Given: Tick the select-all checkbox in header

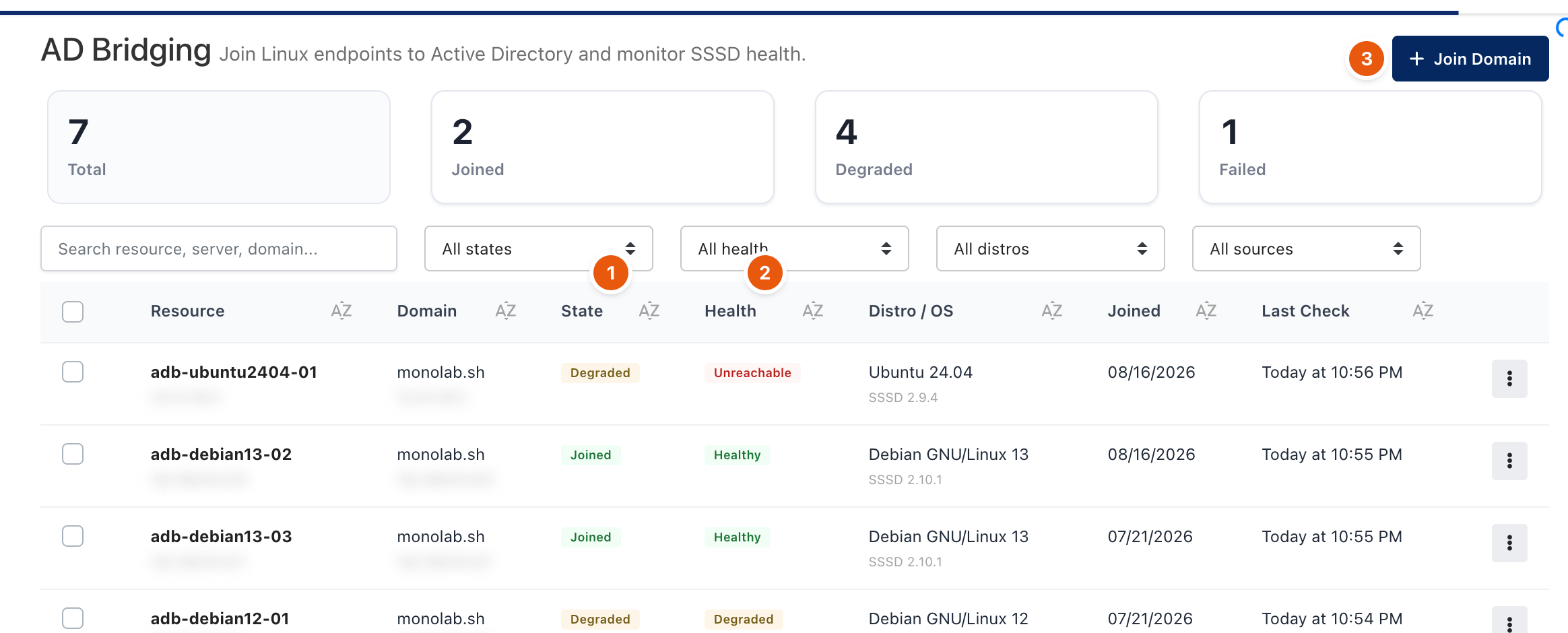Looking at the screenshot, I should [73, 312].
